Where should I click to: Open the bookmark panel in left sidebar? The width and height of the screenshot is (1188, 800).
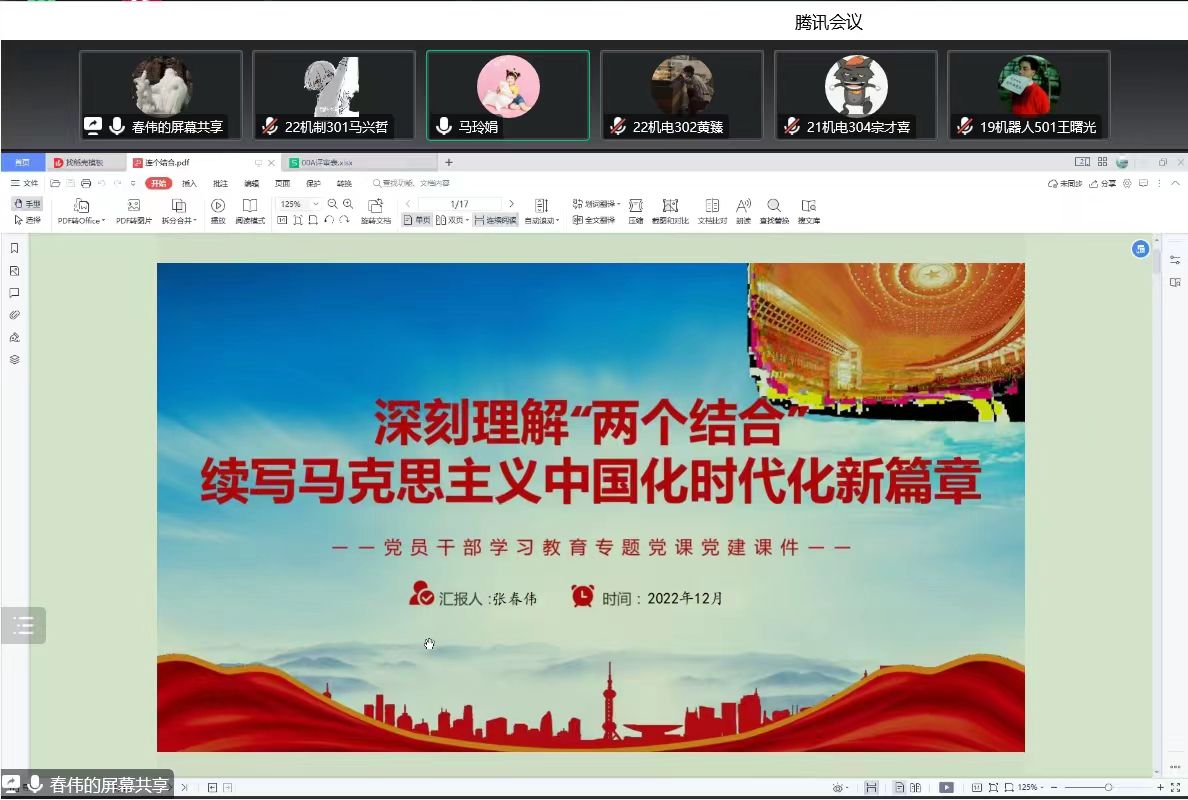14,248
